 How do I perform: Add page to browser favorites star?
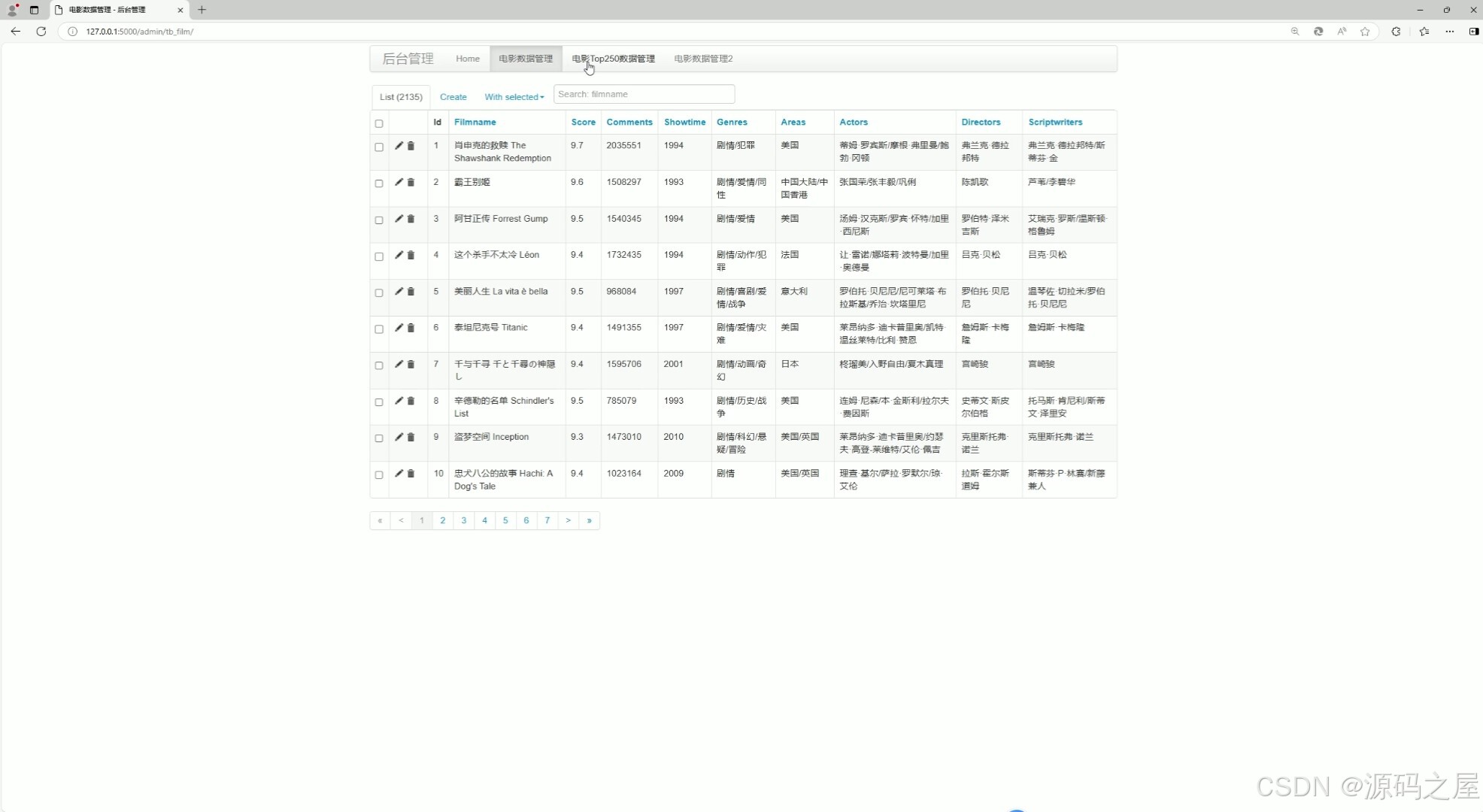pos(1365,32)
